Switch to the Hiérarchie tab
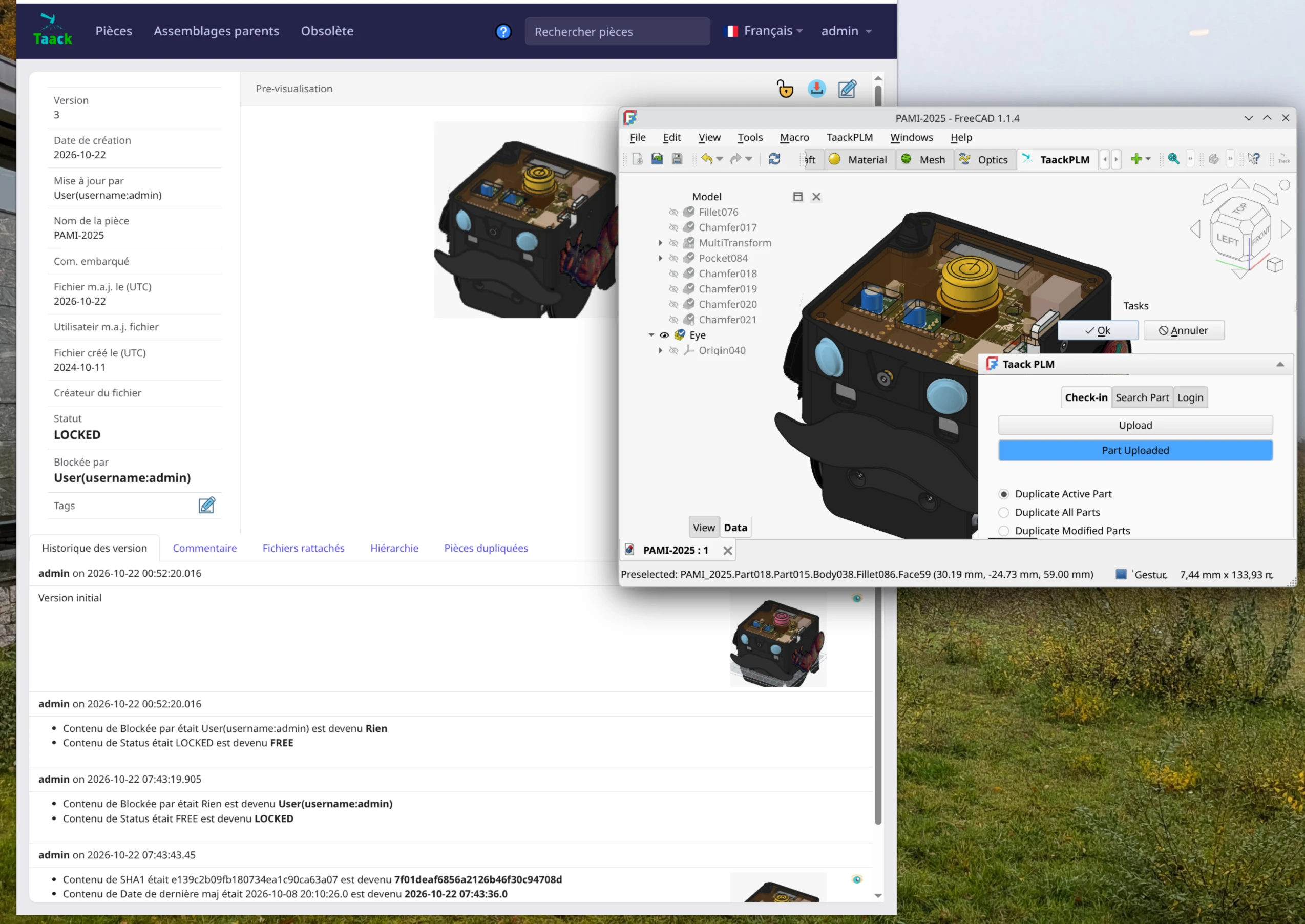1305x924 pixels. (x=394, y=548)
